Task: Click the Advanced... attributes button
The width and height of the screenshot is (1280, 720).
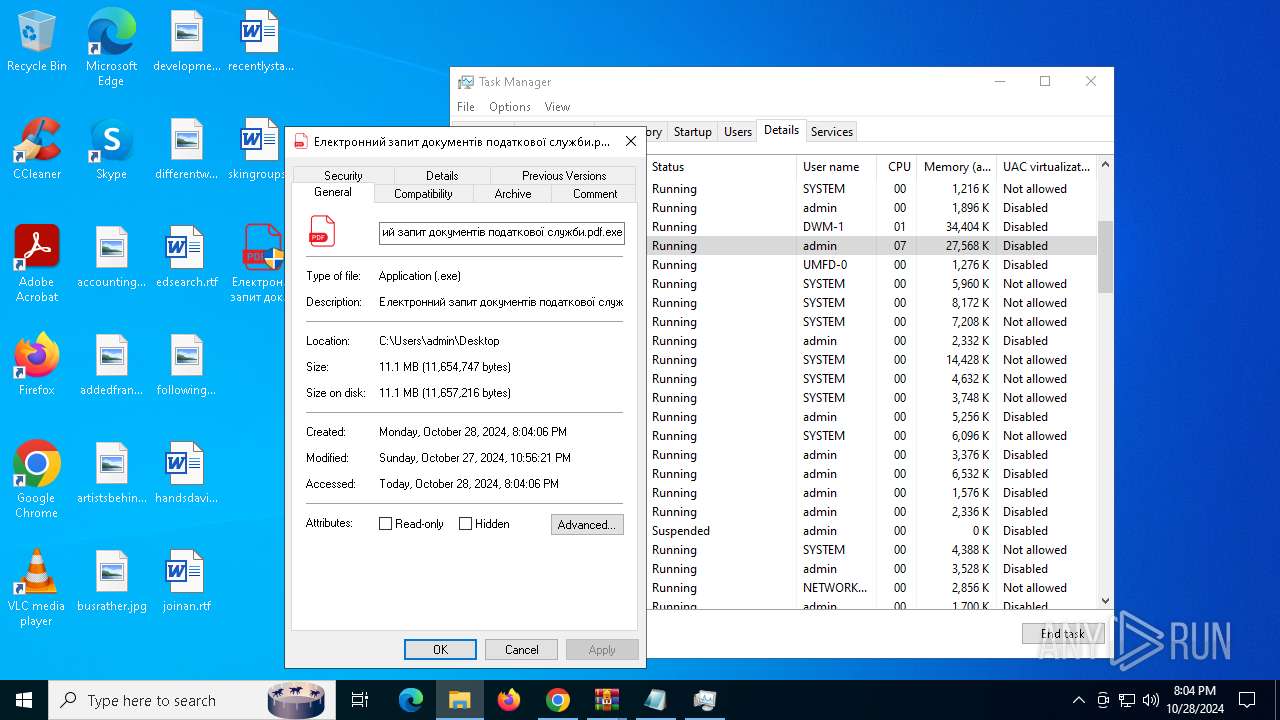Action: tap(587, 524)
